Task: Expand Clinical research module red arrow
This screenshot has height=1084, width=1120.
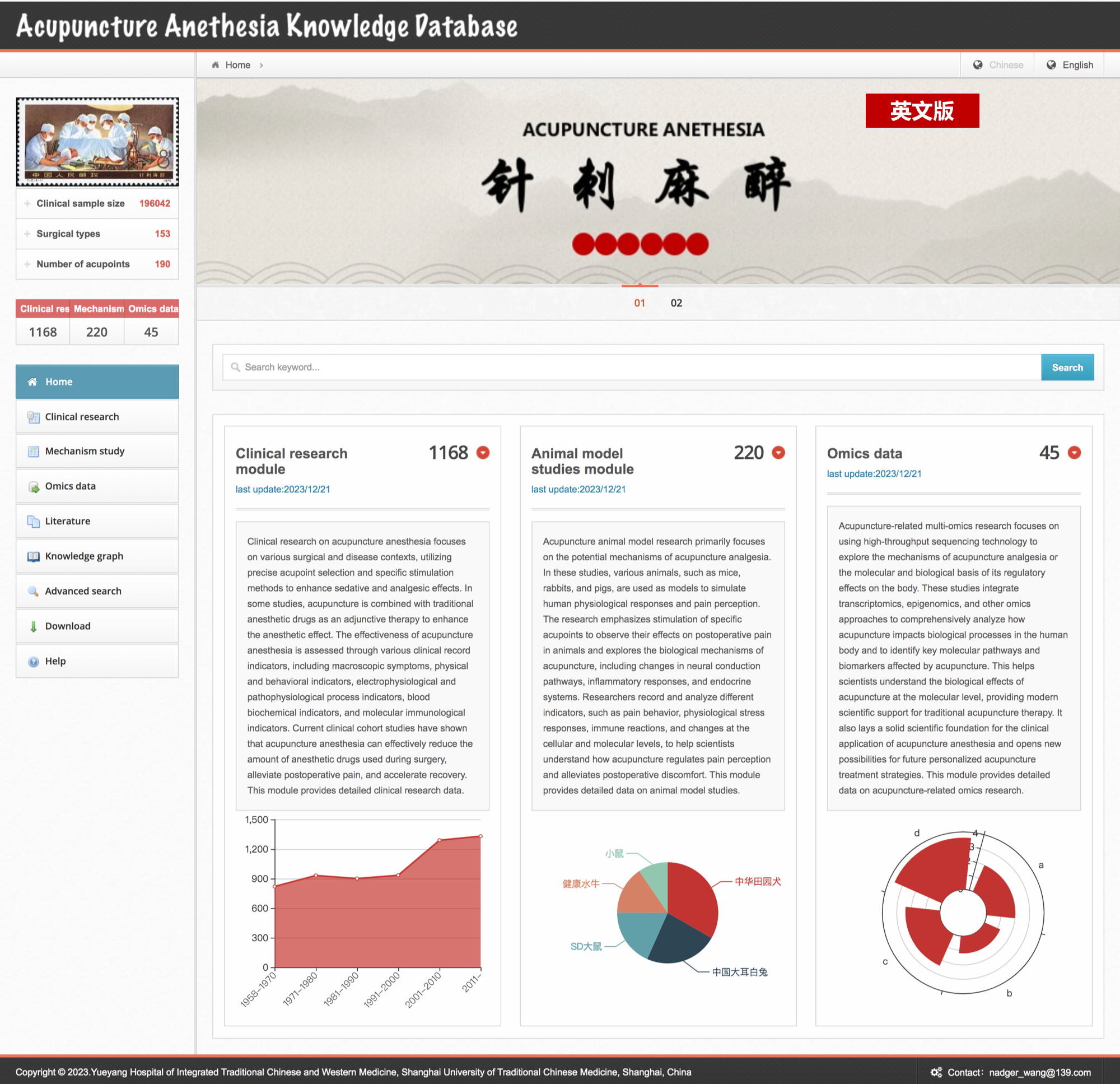Action: (x=483, y=453)
